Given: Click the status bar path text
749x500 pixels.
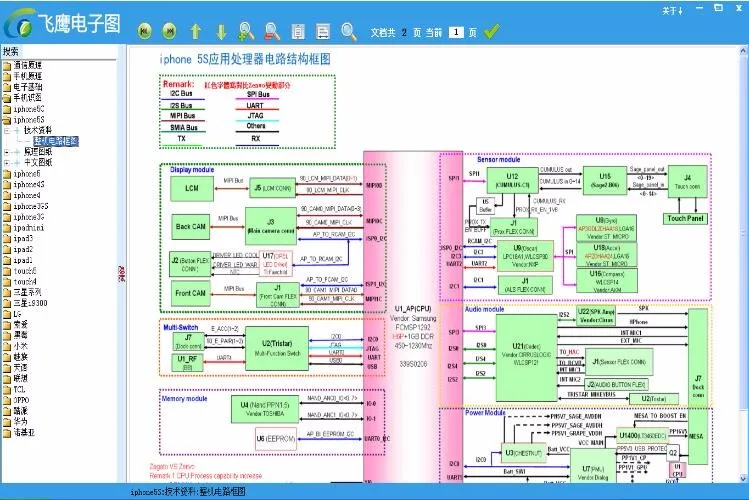Looking at the screenshot, I should (188, 492).
